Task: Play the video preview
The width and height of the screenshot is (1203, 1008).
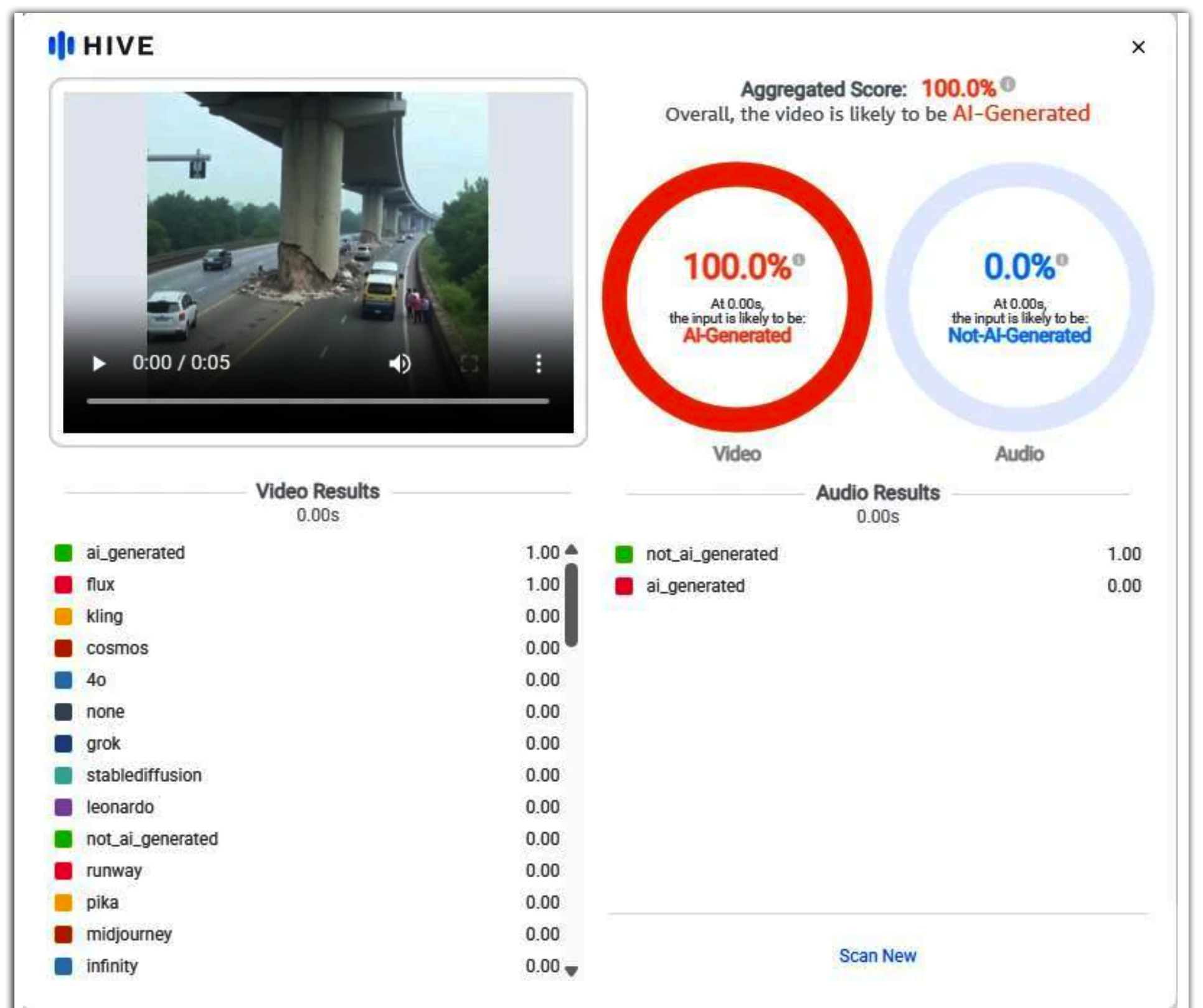Action: [x=98, y=363]
